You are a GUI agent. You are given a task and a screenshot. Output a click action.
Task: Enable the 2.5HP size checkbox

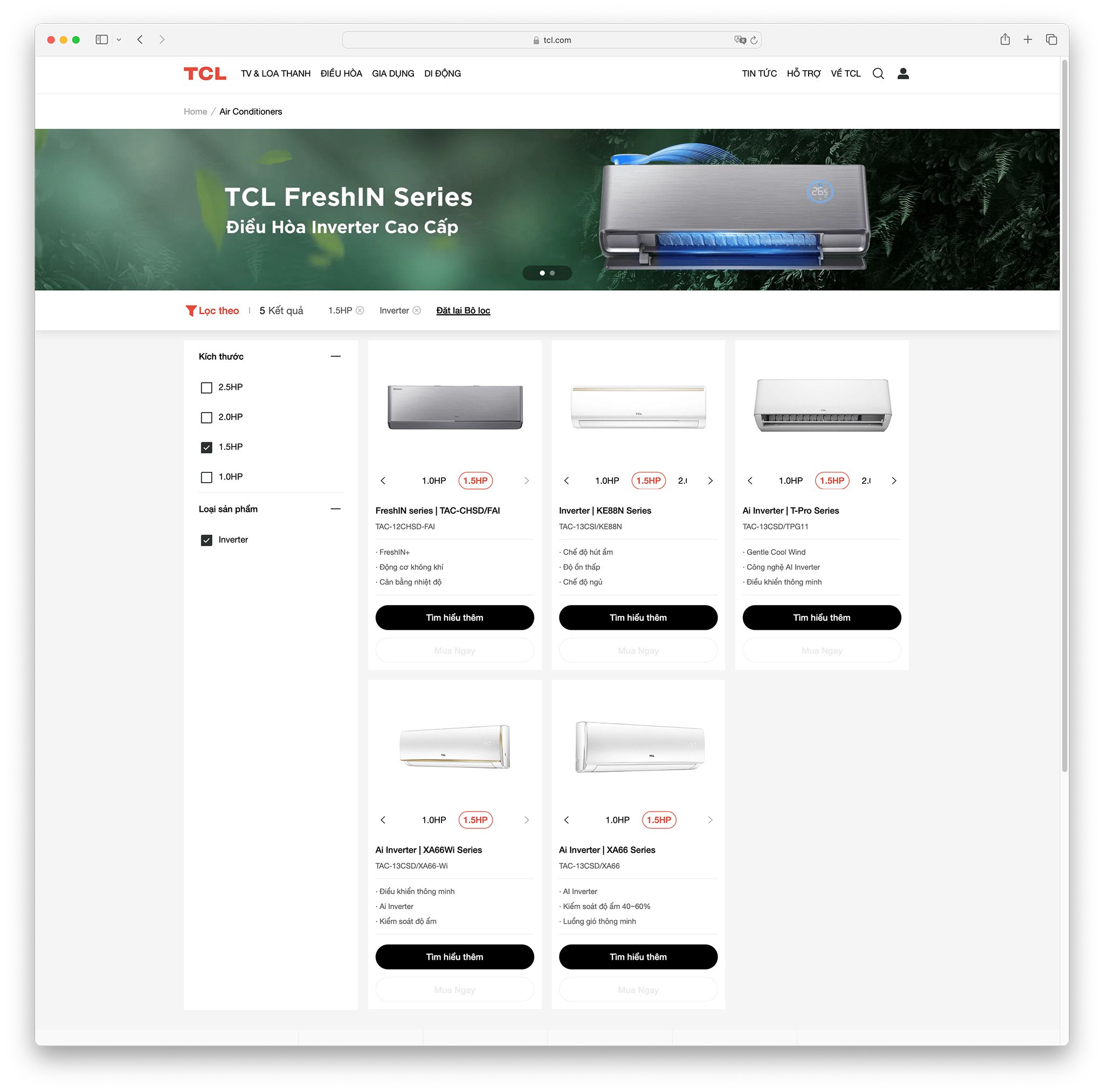click(x=206, y=387)
